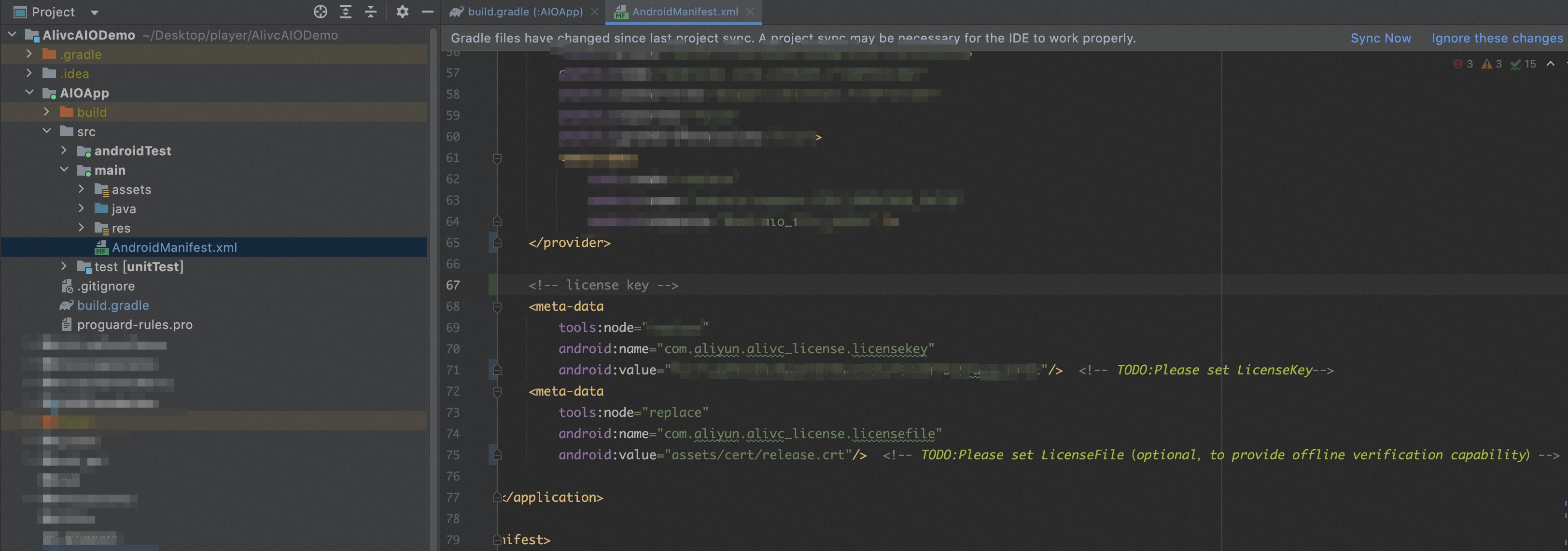Open the Project panel settings gear
Viewport: 1568px width, 551px height.
(x=402, y=12)
